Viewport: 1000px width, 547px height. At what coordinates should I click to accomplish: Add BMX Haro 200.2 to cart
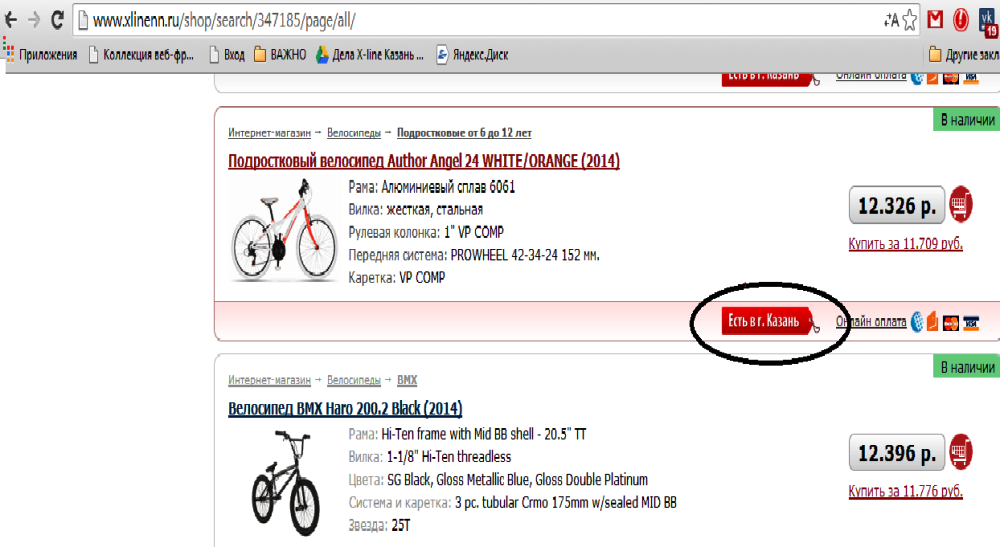coord(960,452)
